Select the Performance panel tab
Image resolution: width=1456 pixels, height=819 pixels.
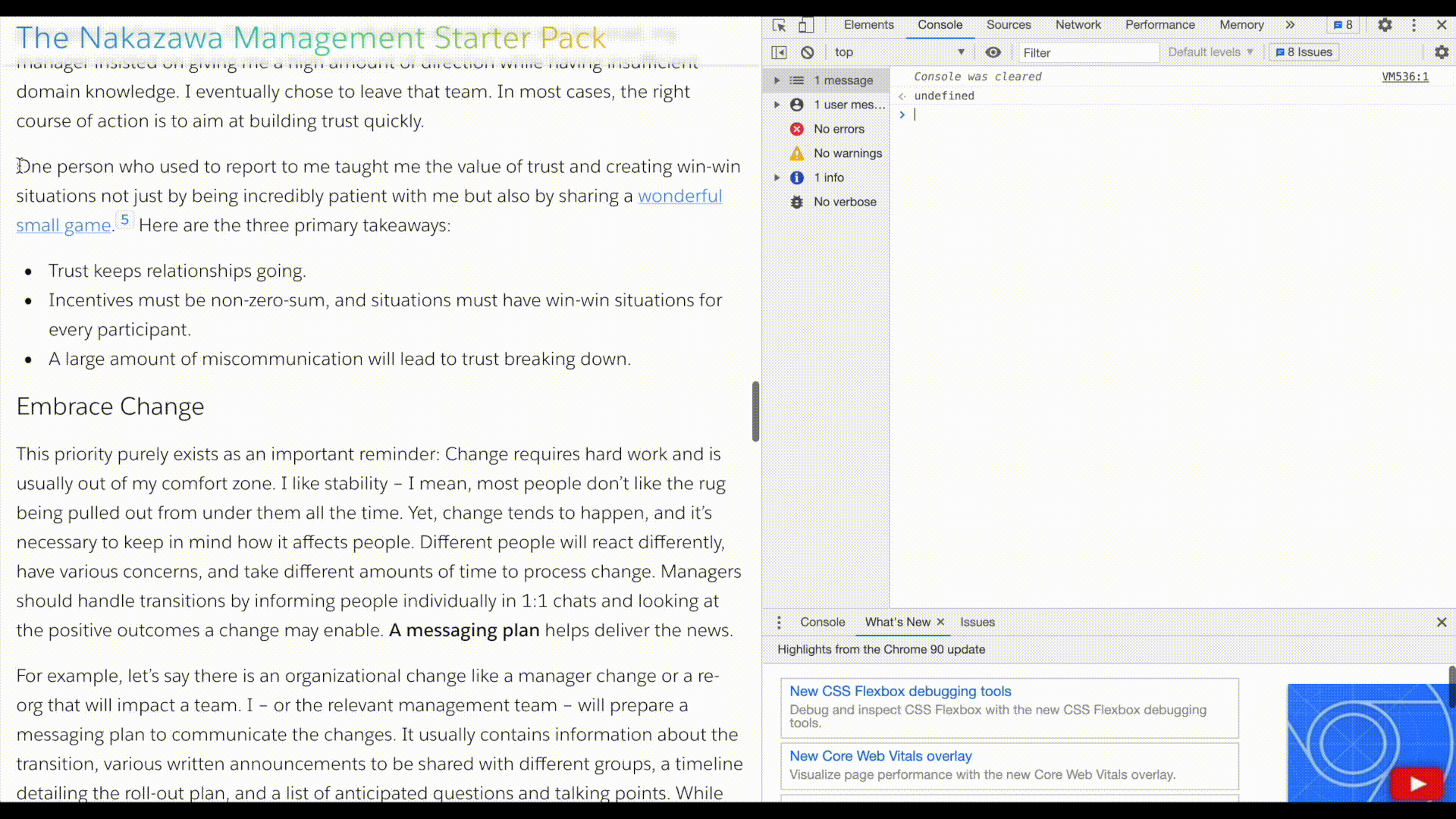(x=1160, y=24)
